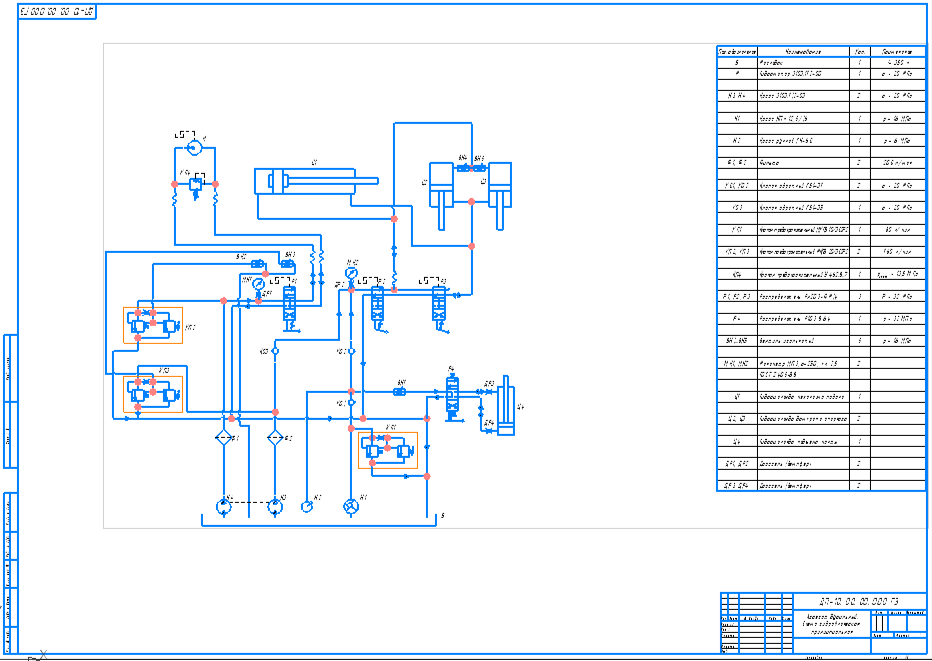Click the hydraulic motor symbol at top left
932x661 pixels.
coord(195,147)
